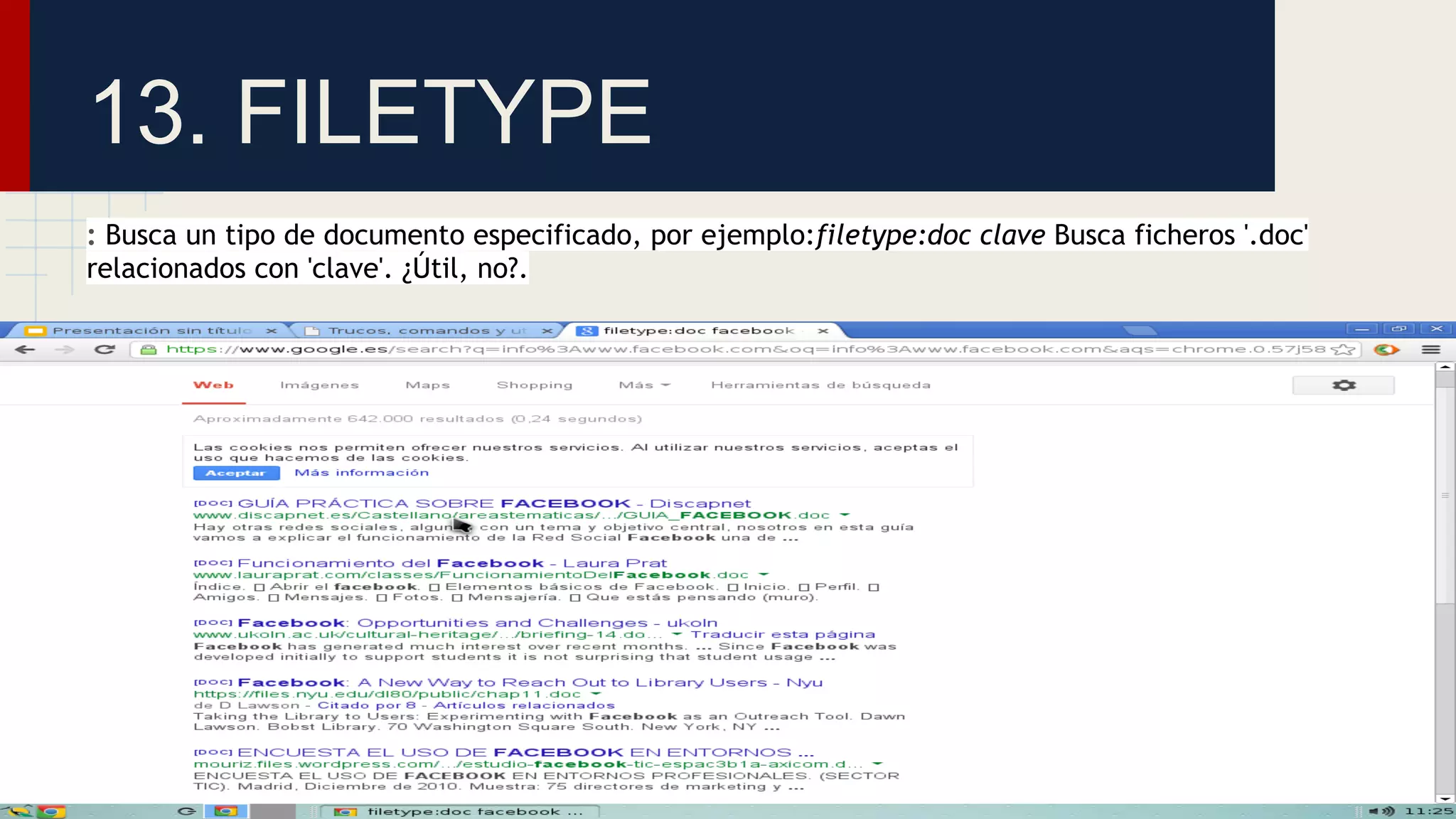Open 'Funcionamiento del Facebook - Laura Prat' result

tap(452, 563)
